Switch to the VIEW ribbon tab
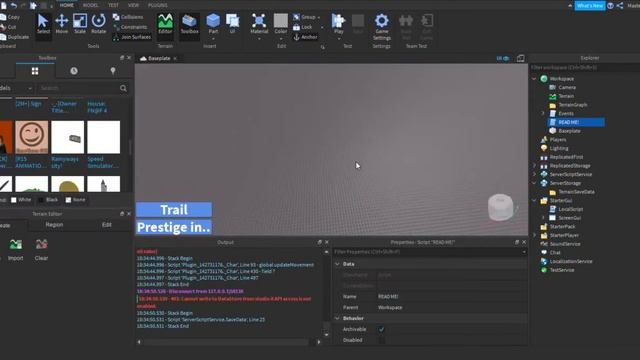 (x=133, y=5)
